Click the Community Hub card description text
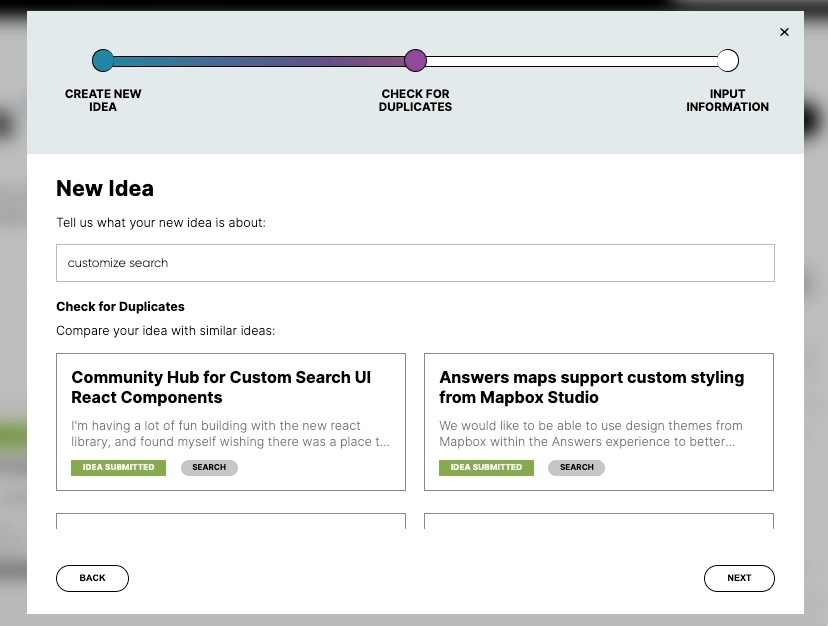The width and height of the screenshot is (828, 626). coord(230,434)
